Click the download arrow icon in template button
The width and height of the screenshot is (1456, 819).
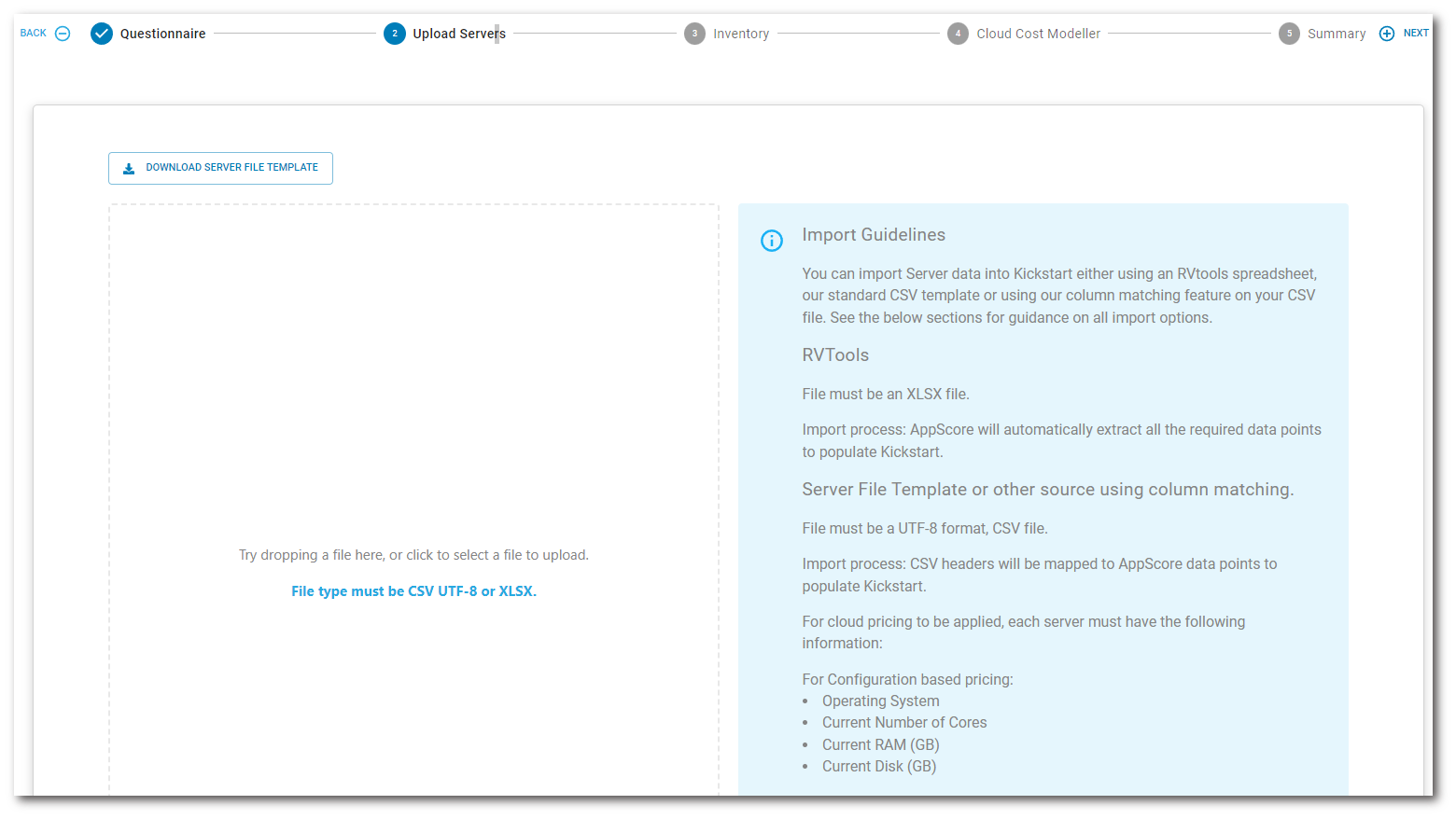click(129, 169)
